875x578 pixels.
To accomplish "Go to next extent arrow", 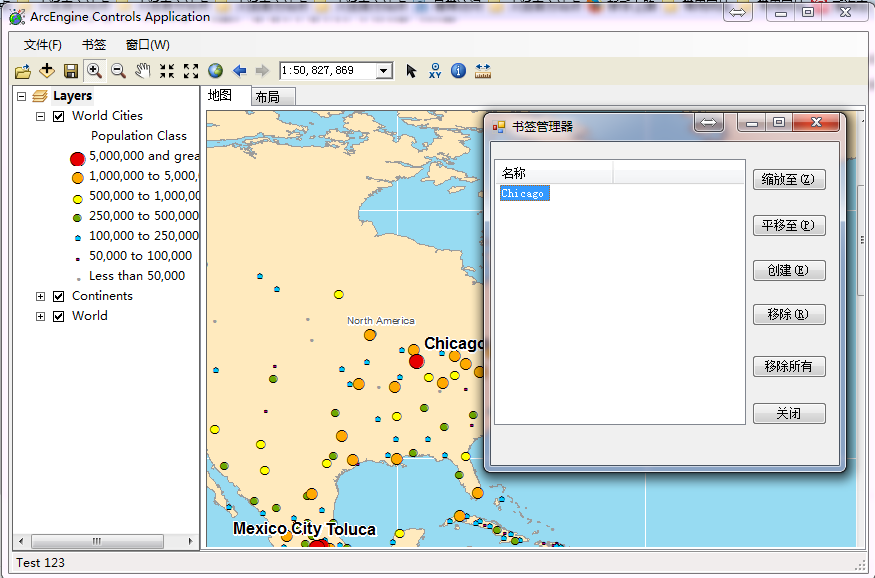I will pos(262,71).
